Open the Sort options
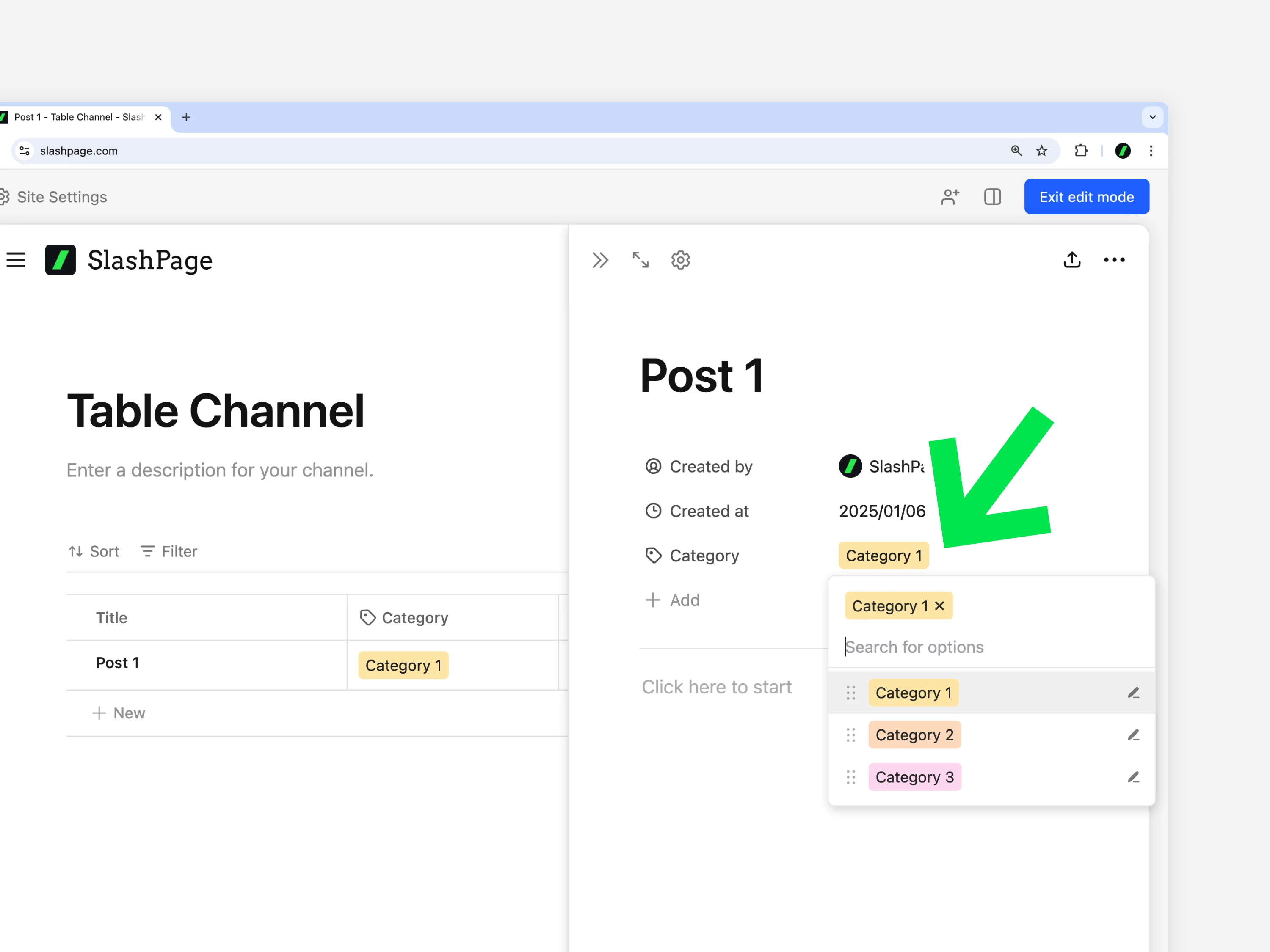 (94, 551)
